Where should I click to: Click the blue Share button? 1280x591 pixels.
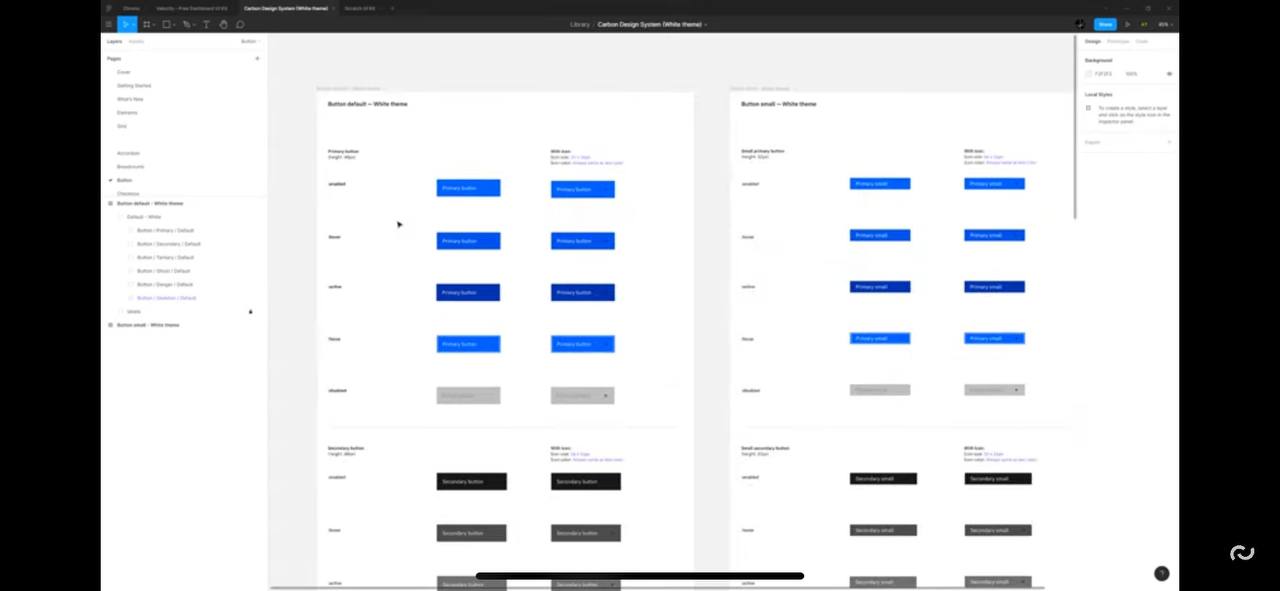point(1105,24)
